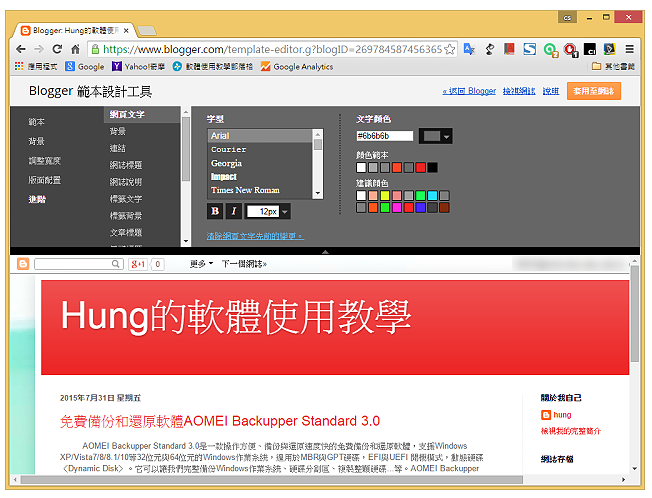Choose the Georgia font in the list
652x498 pixels.
(260, 163)
